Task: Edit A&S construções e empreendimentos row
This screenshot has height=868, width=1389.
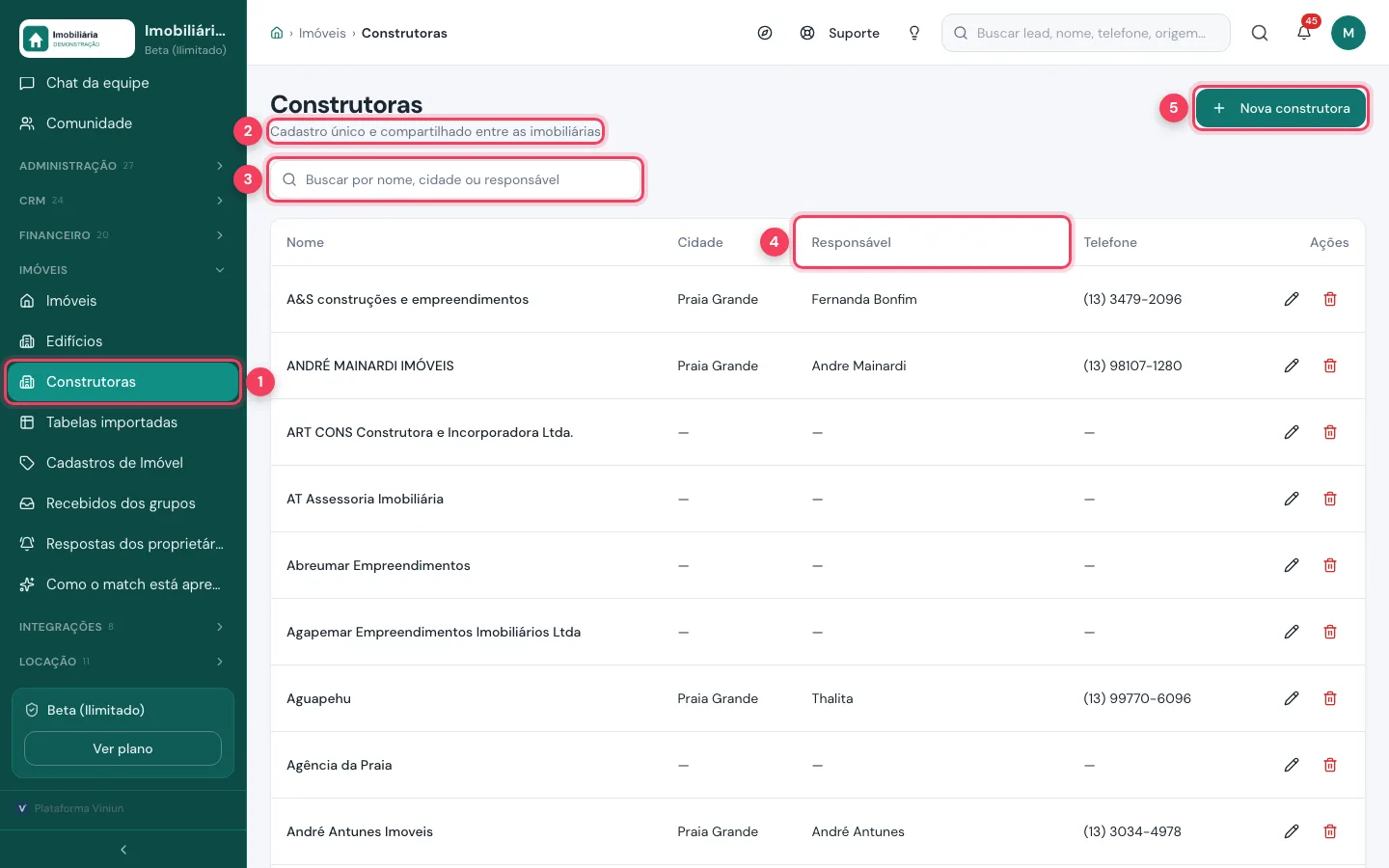Action: [1292, 299]
